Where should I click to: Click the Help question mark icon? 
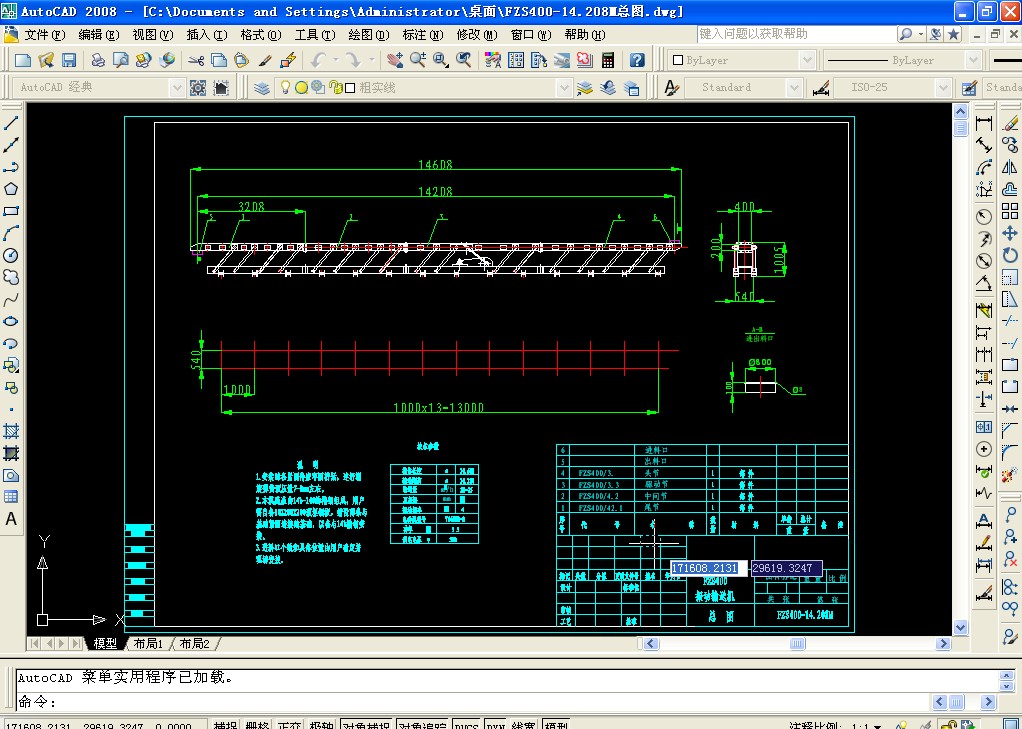click(x=637, y=60)
